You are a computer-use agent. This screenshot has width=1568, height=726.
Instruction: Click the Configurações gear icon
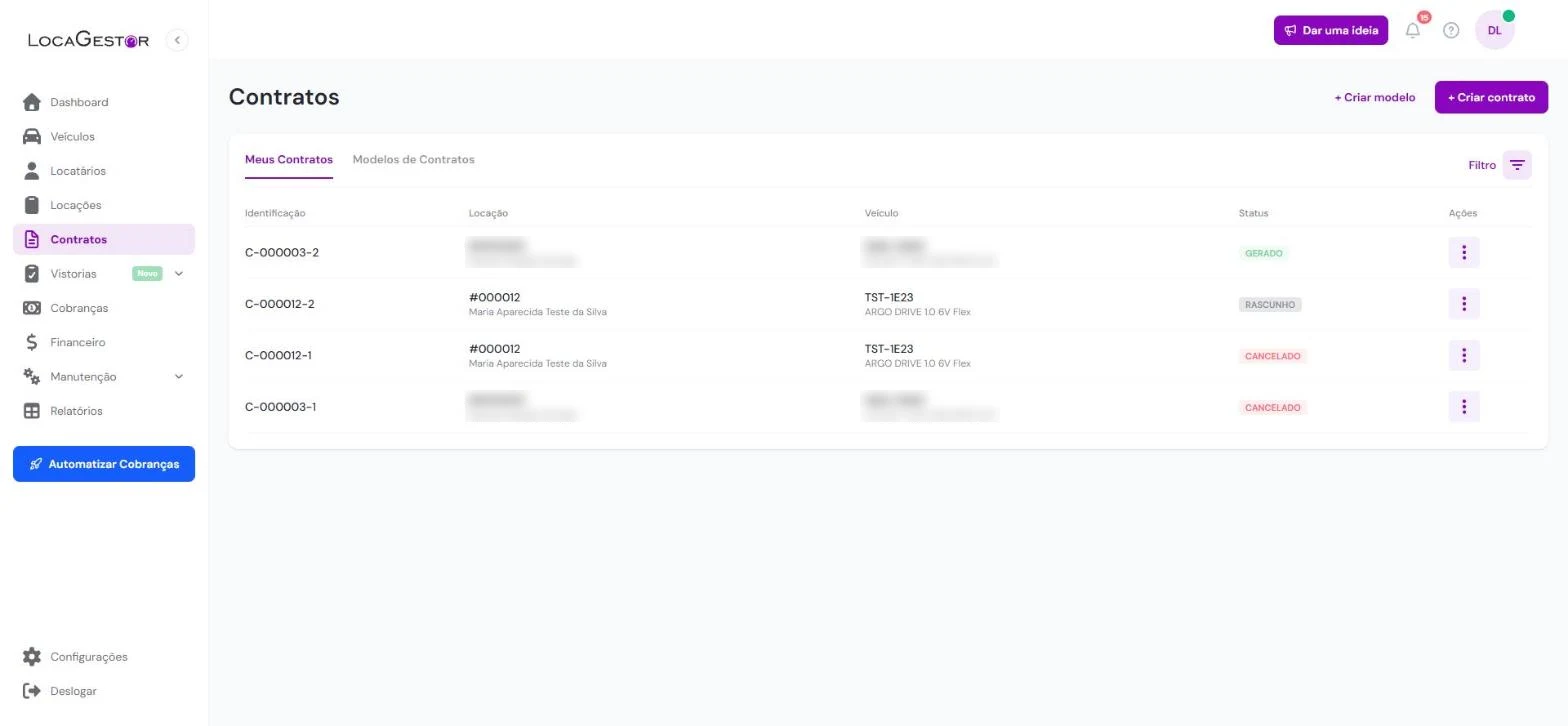[x=32, y=657]
